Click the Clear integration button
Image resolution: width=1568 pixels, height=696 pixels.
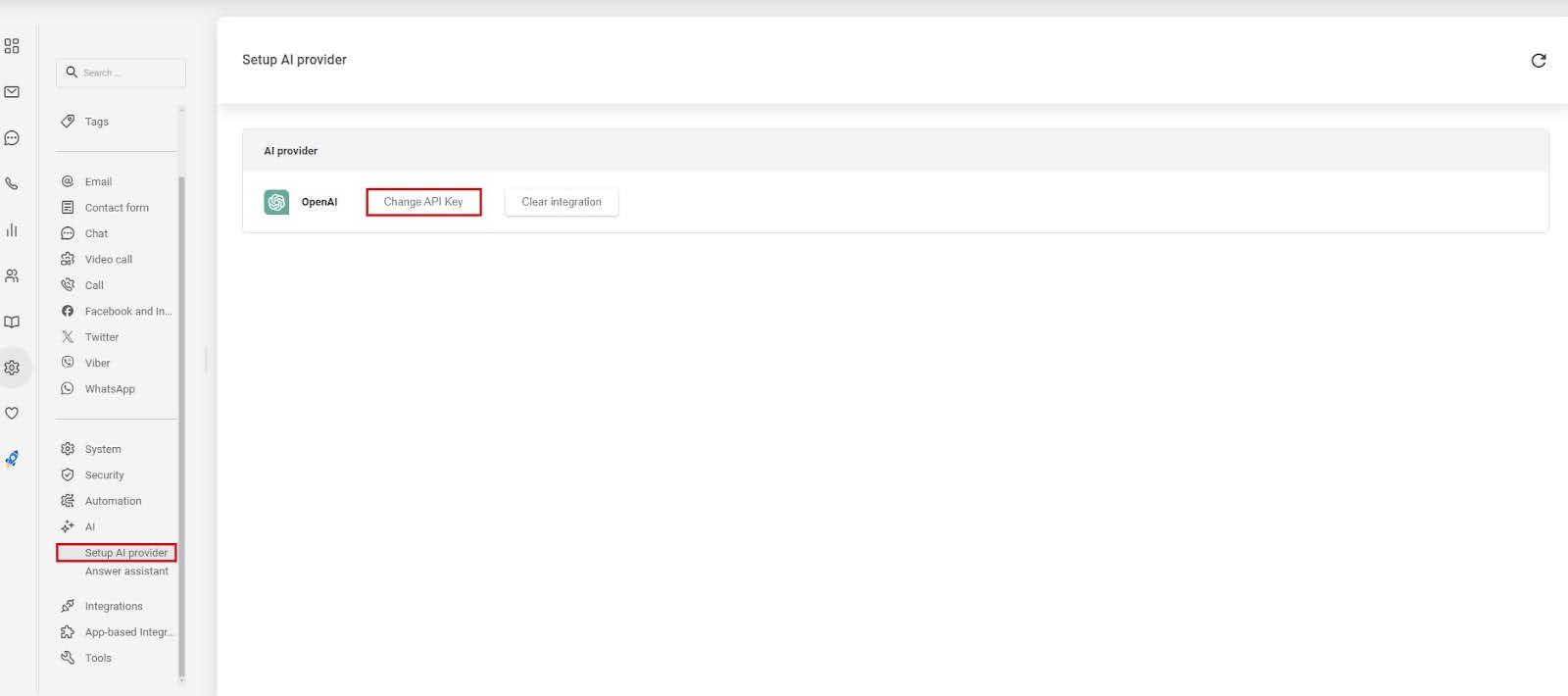[562, 202]
